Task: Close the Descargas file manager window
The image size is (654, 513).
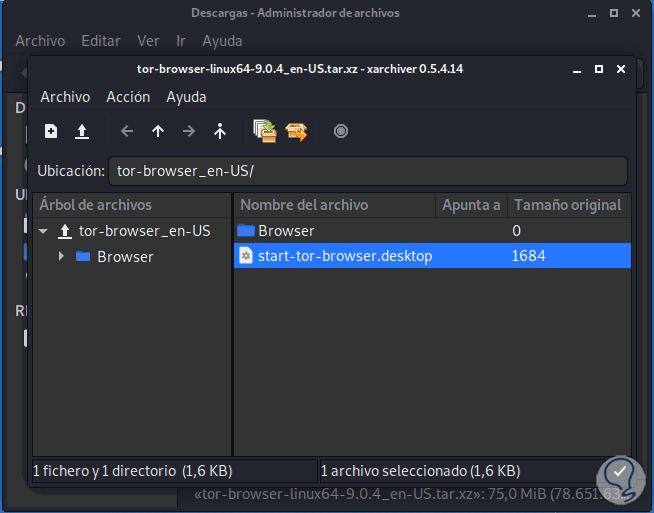Action: click(636, 13)
